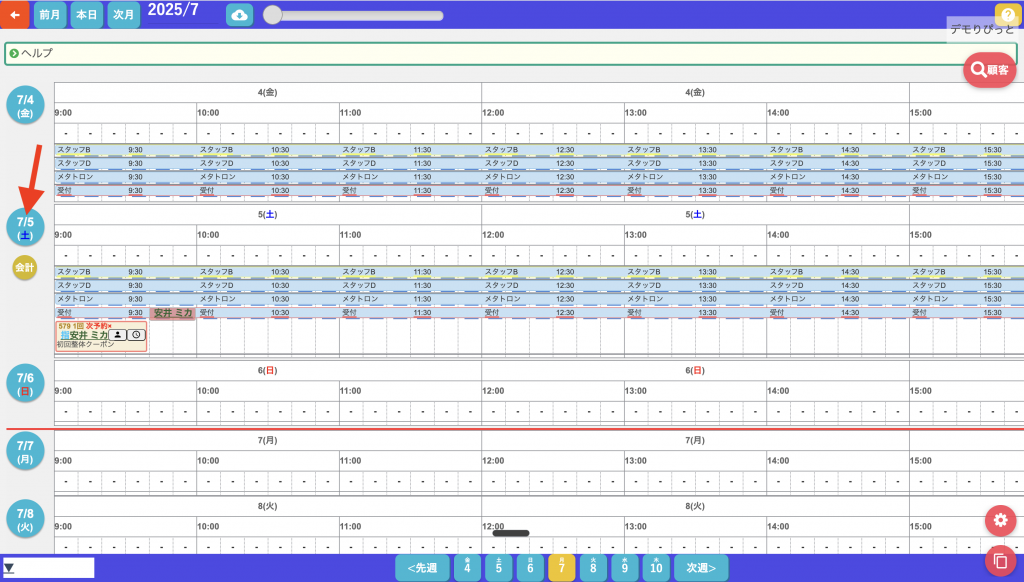This screenshot has height=582, width=1024.
Task: Click the 9:00 time header of 7/6 (日)
Action: [63, 391]
